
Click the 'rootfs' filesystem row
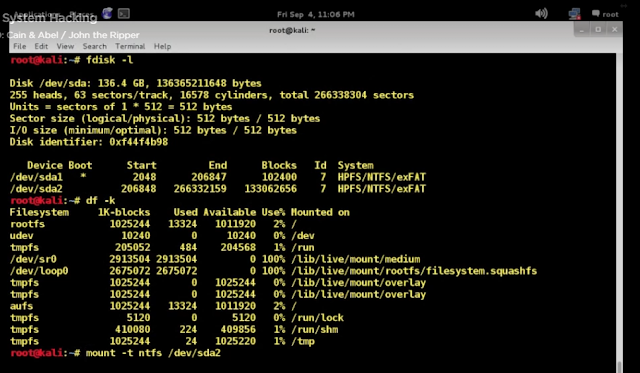click(x=153, y=224)
